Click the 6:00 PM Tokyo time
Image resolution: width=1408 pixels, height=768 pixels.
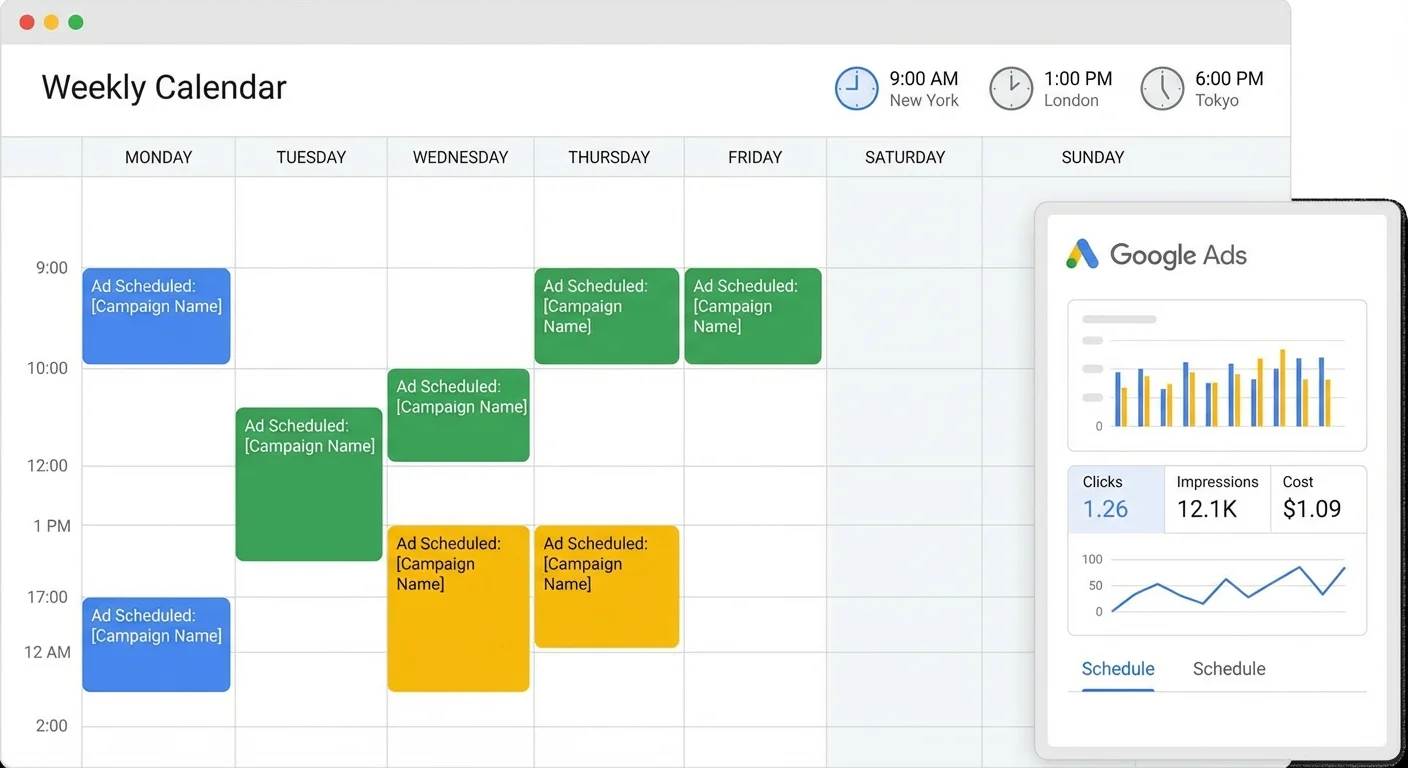coord(1229,79)
